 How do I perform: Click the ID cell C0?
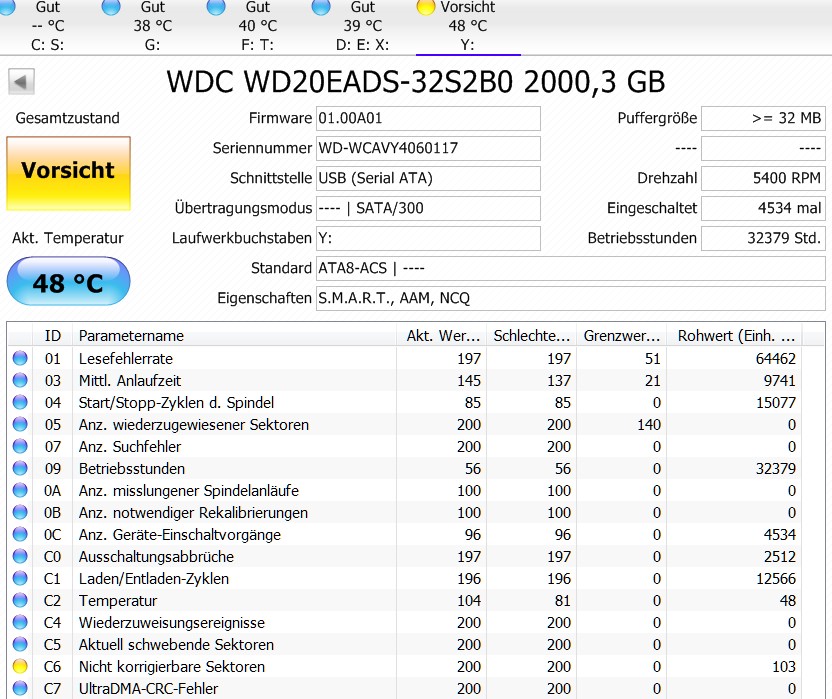[x=53, y=557]
